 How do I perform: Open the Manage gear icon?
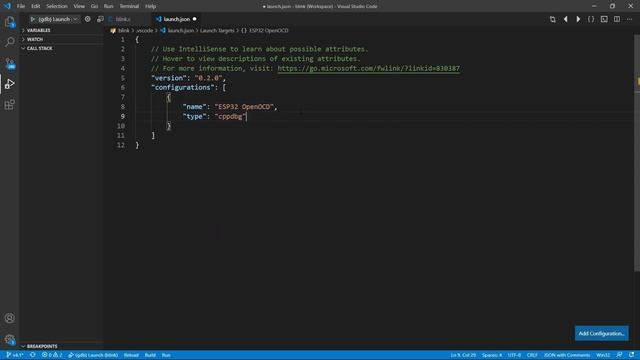pos(9,339)
